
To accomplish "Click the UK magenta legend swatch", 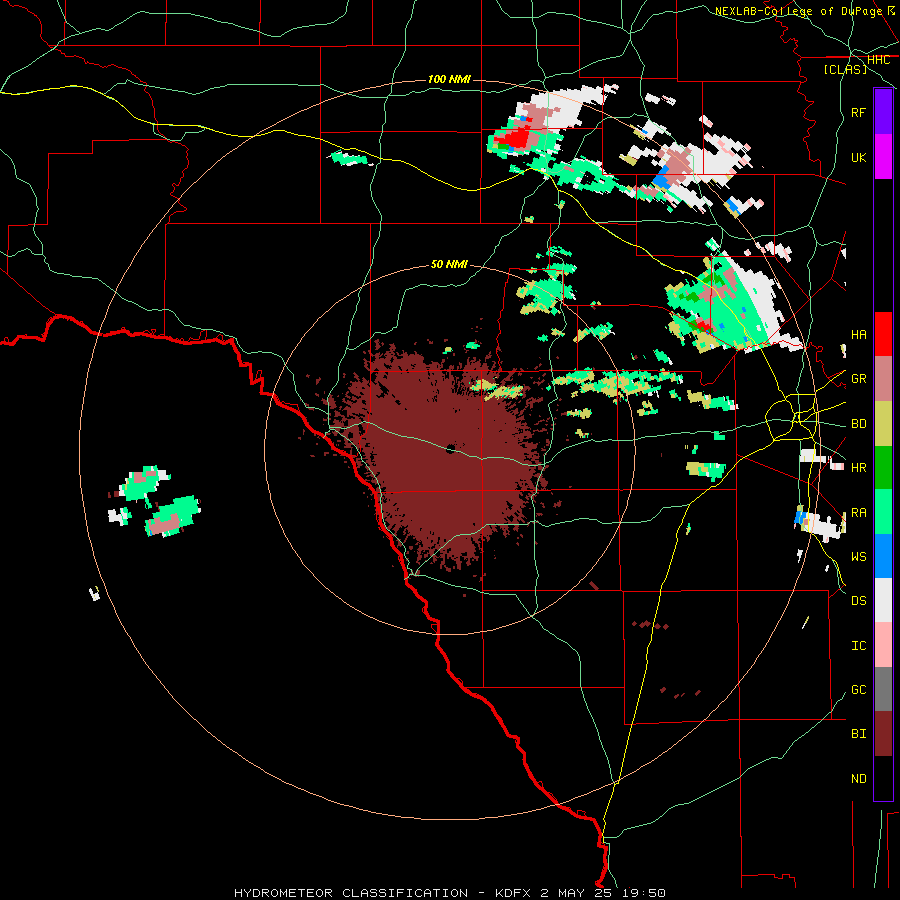I will (883, 157).
